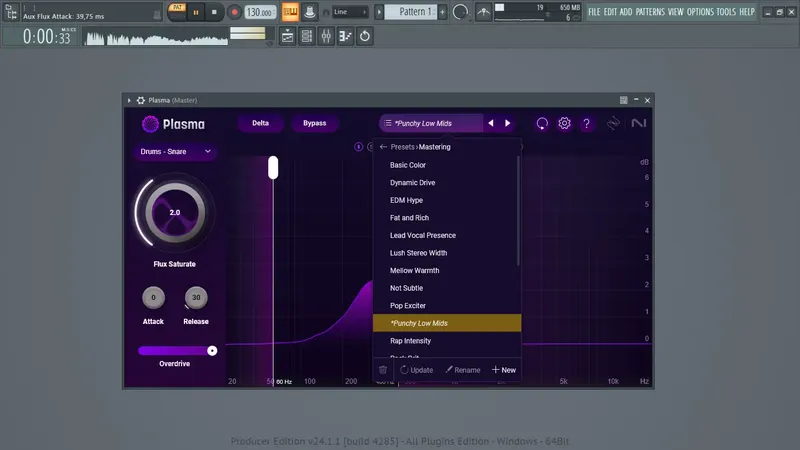
Task: Click the Attack knob
Action: coord(153,297)
